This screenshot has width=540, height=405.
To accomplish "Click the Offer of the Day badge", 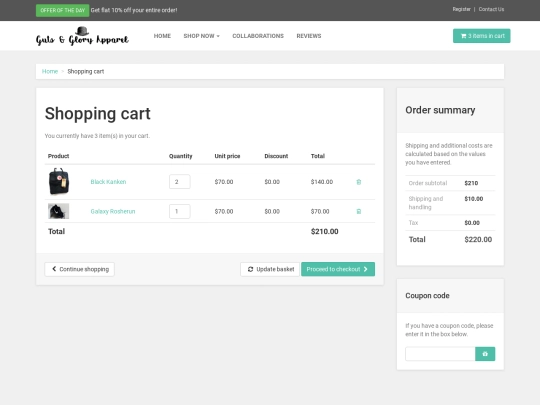I will [x=62, y=10].
